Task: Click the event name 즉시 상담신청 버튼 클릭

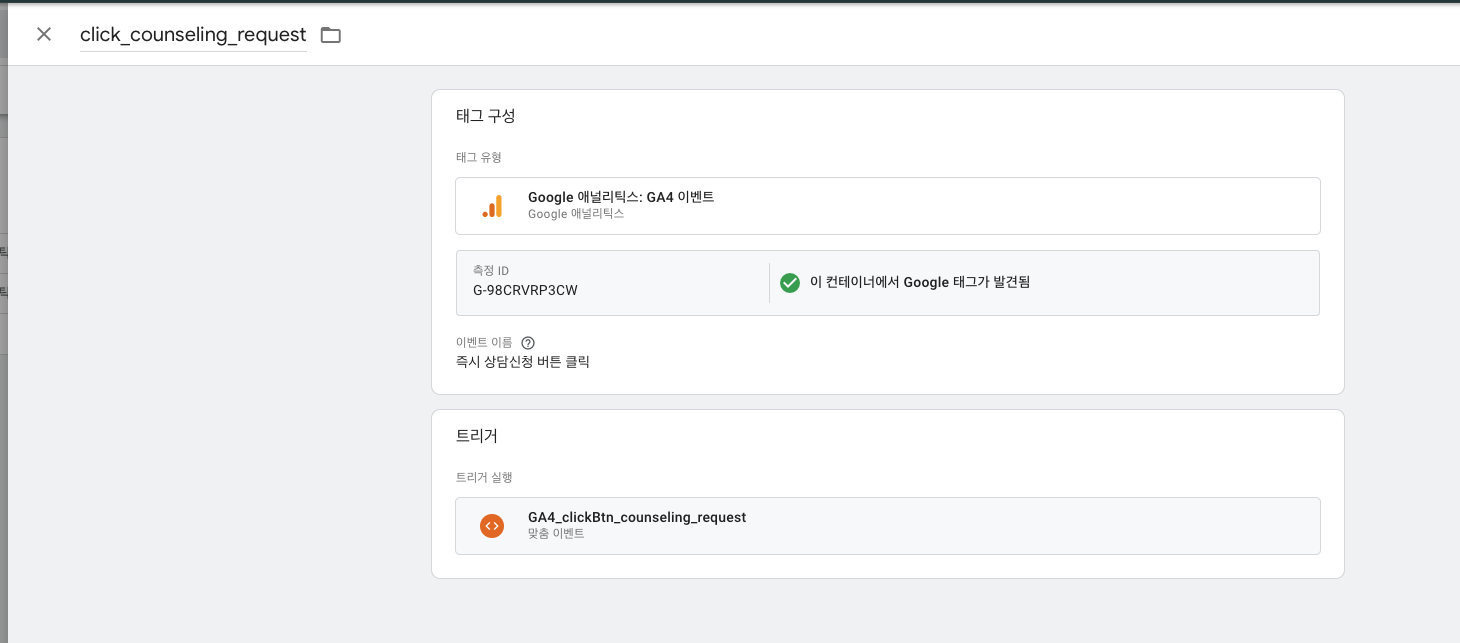Action: click(x=522, y=362)
